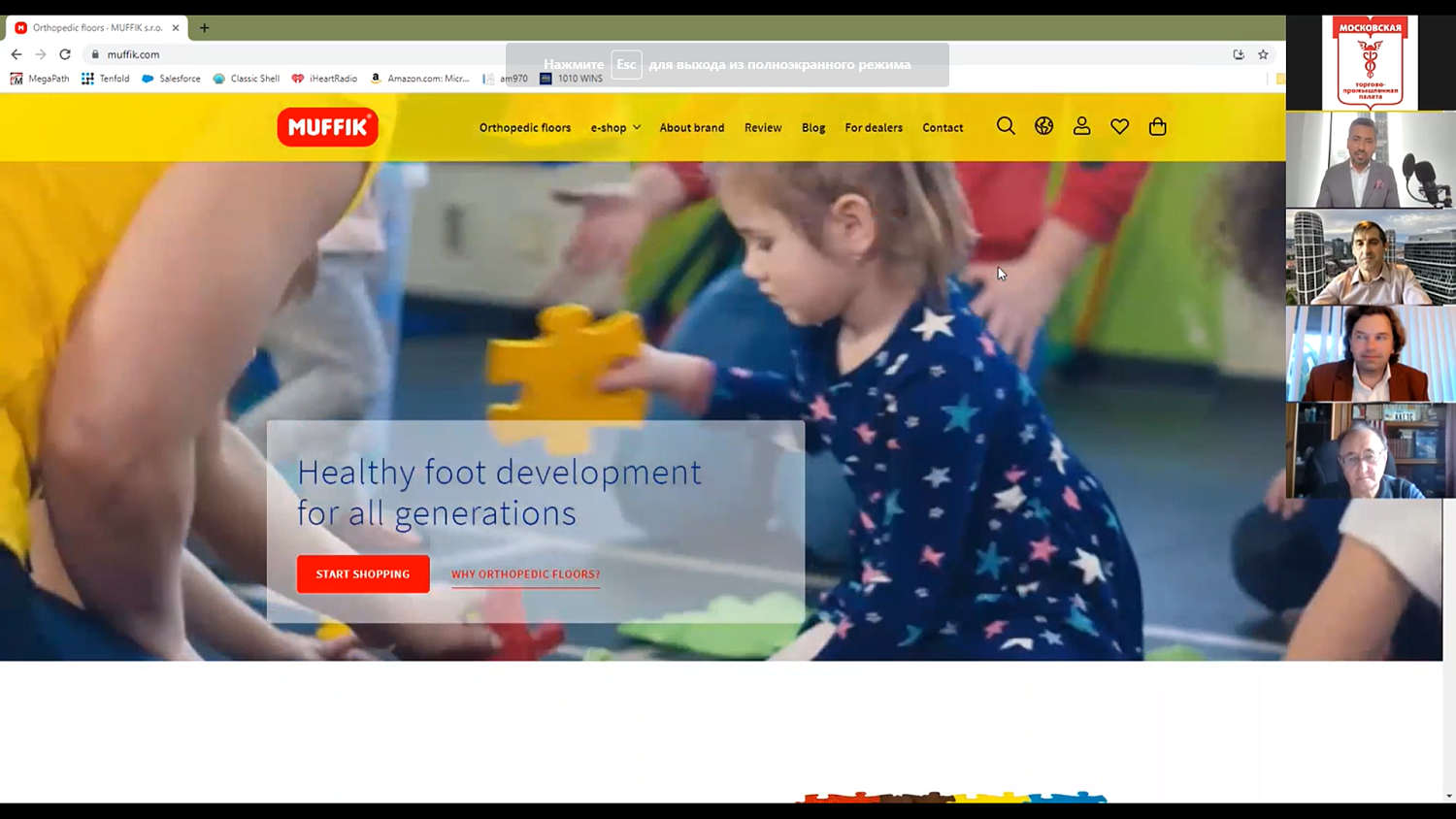
Task: Open the site search magnifier icon
Action: coord(1006,126)
